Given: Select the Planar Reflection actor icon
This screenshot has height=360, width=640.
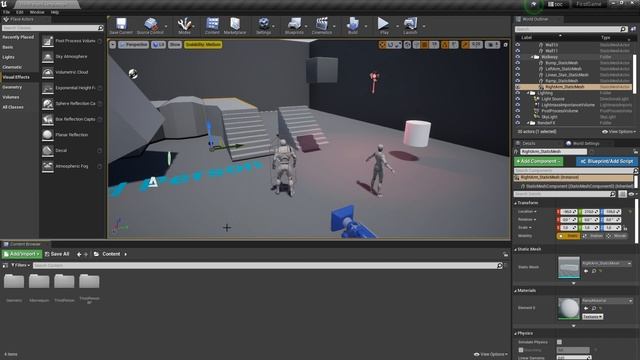Looking at the screenshot, I should click(x=48, y=135).
